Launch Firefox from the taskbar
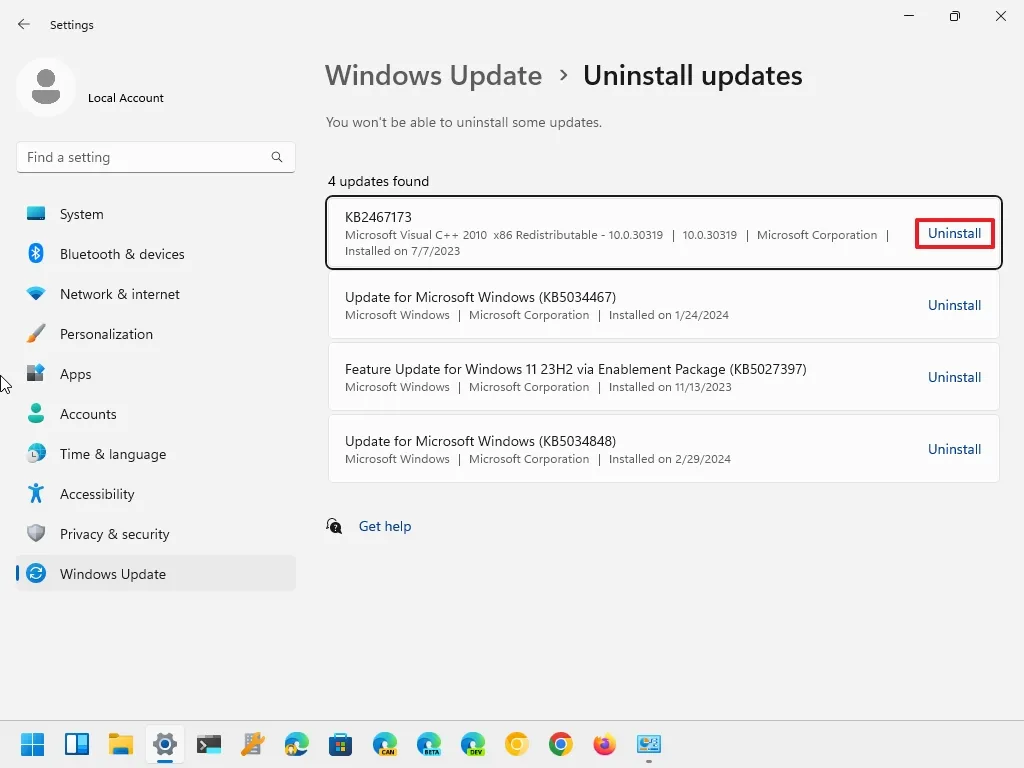The width and height of the screenshot is (1024, 768). 604,744
